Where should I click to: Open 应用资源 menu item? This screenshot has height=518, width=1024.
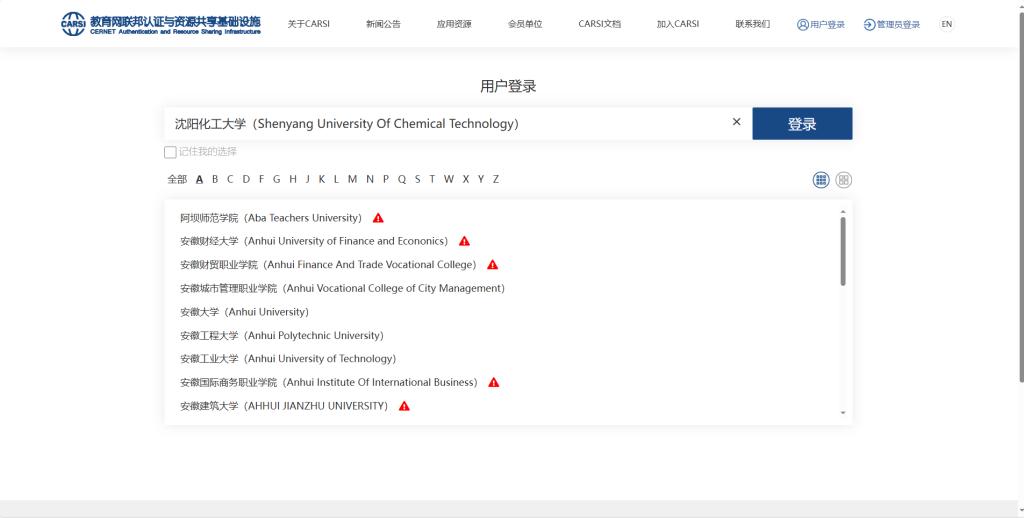[454, 24]
